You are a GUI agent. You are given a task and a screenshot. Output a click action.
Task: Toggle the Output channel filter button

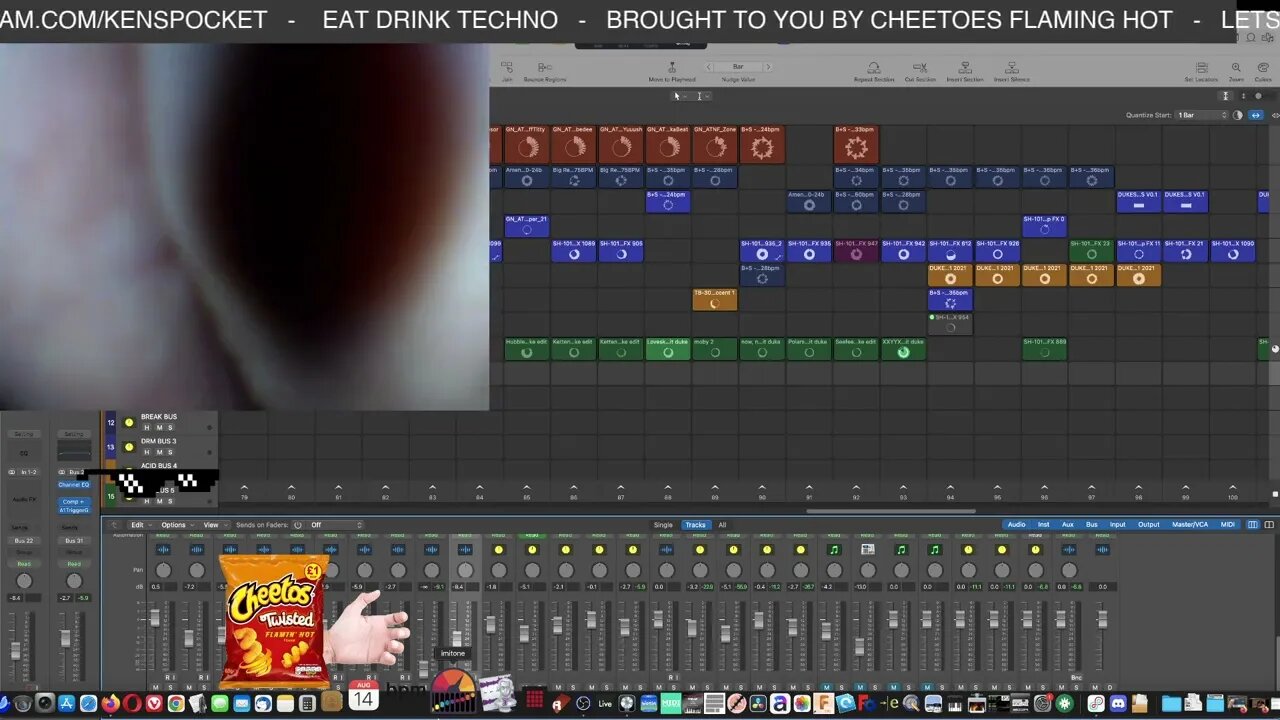[x=1149, y=525]
